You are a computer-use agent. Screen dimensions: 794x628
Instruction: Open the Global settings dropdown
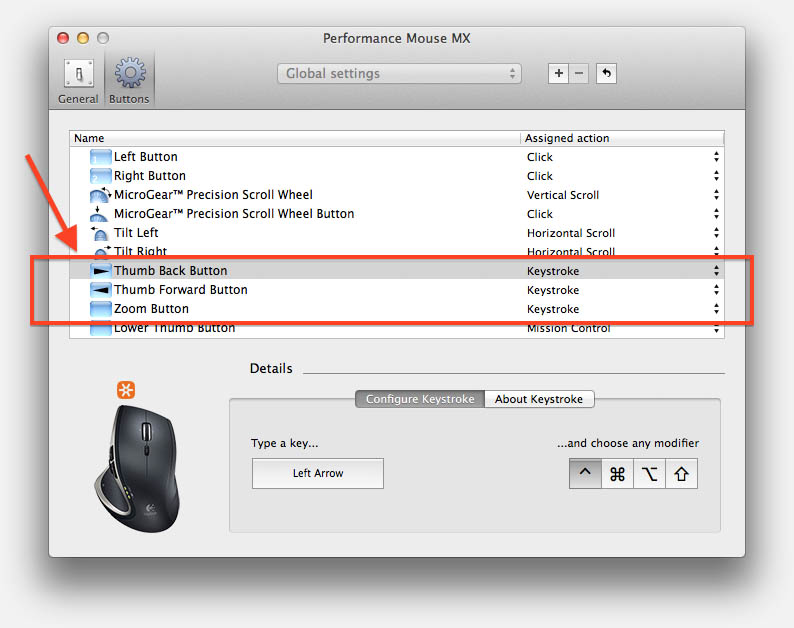pos(399,73)
